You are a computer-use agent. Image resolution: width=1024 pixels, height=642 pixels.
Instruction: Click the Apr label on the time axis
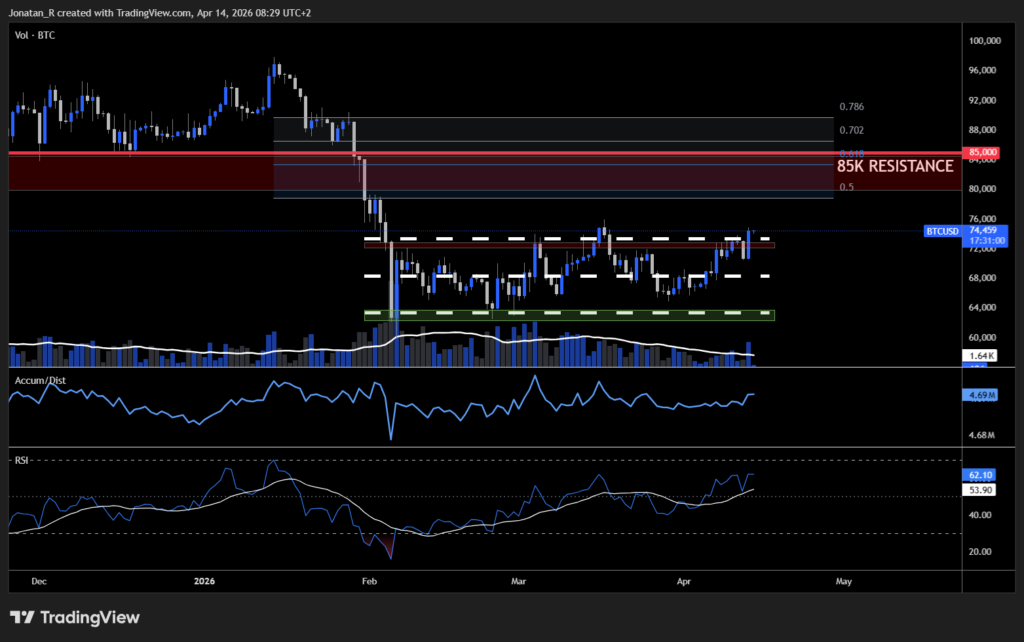tap(684, 581)
